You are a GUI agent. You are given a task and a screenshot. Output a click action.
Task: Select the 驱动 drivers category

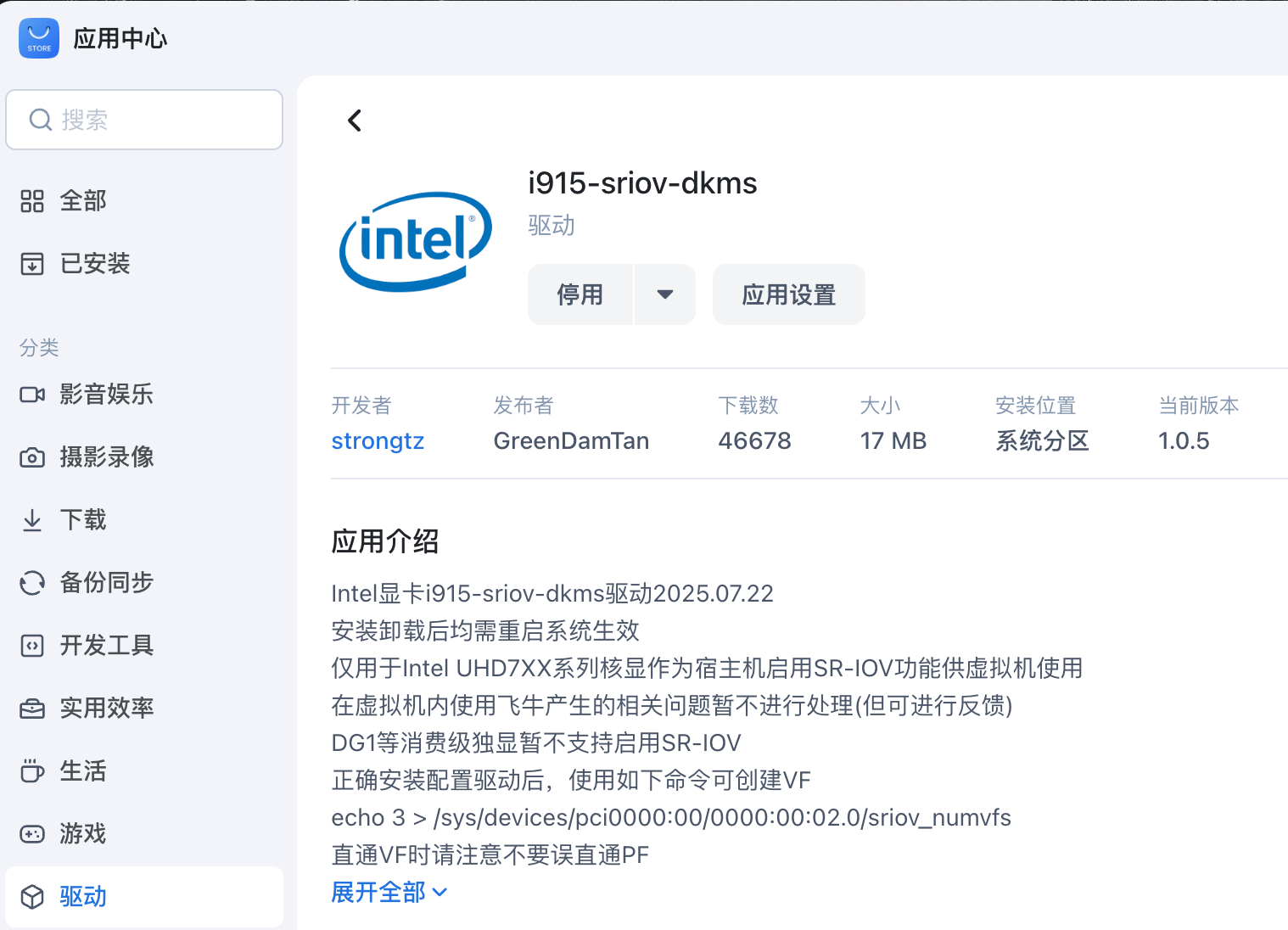click(x=83, y=897)
